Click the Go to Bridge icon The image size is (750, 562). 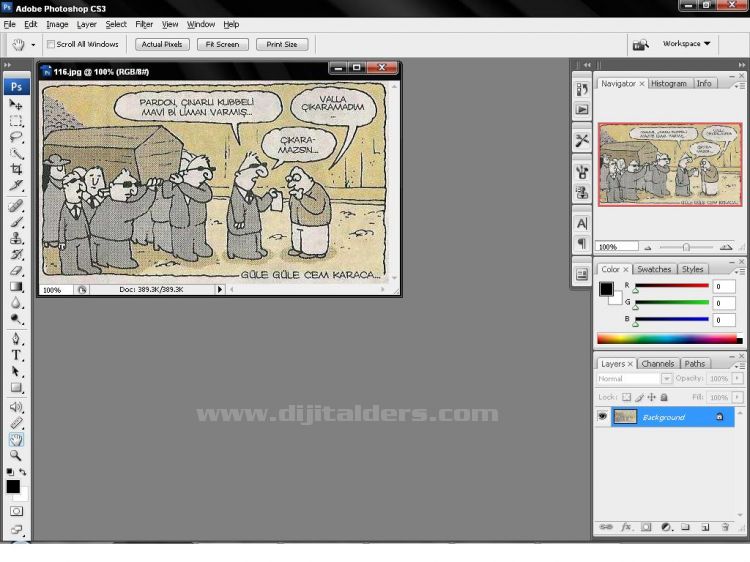(x=640, y=45)
